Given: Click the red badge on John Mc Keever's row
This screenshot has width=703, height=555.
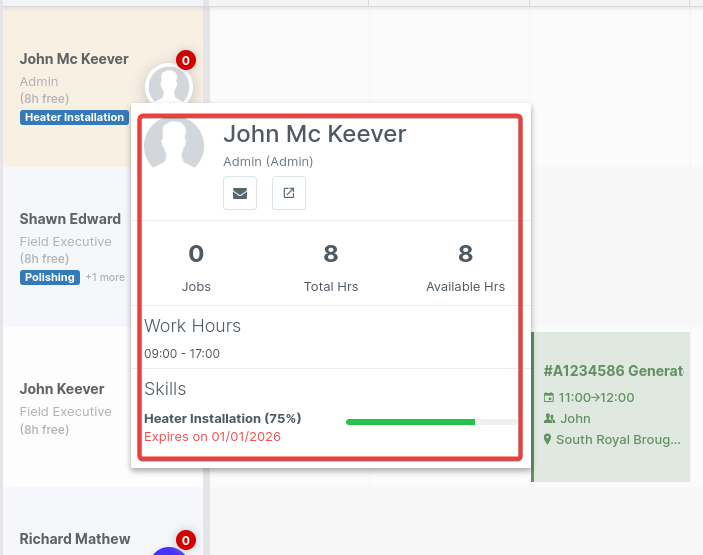Looking at the screenshot, I should point(185,61).
